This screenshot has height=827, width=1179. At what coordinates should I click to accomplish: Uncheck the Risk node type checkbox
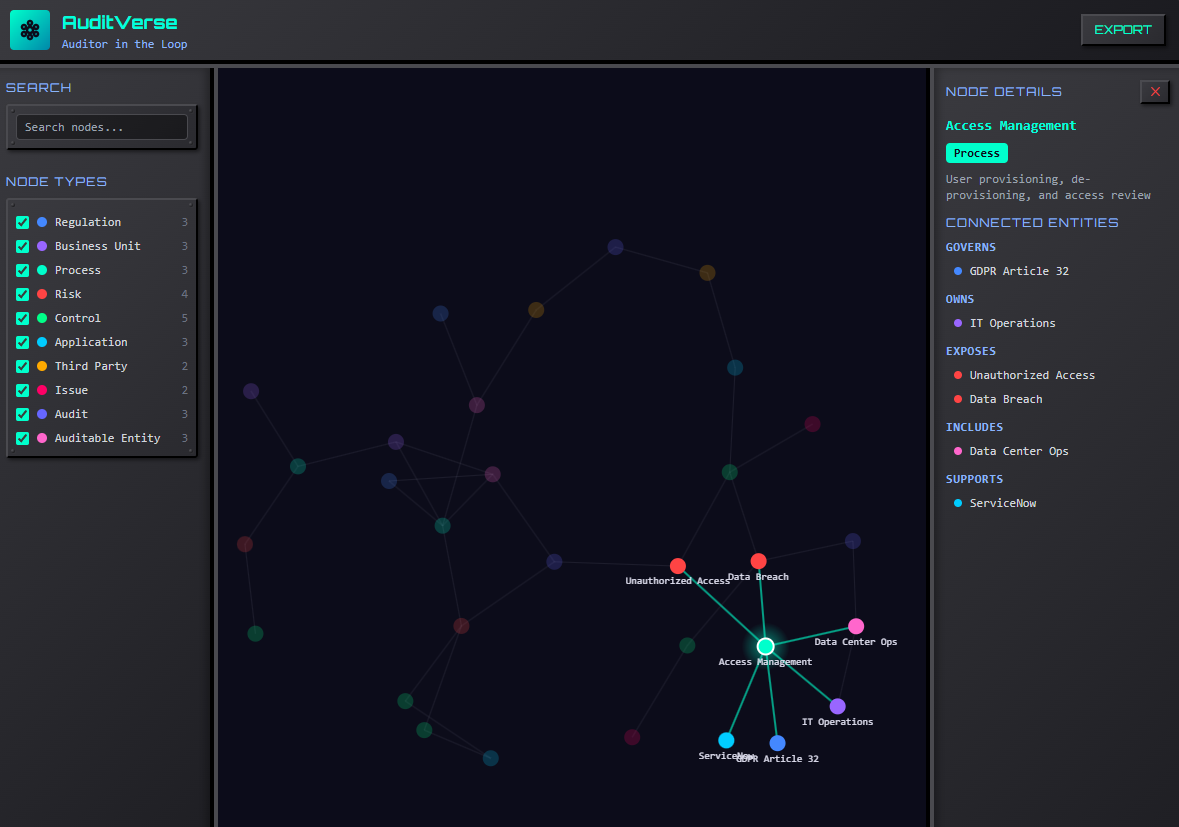(x=22, y=294)
